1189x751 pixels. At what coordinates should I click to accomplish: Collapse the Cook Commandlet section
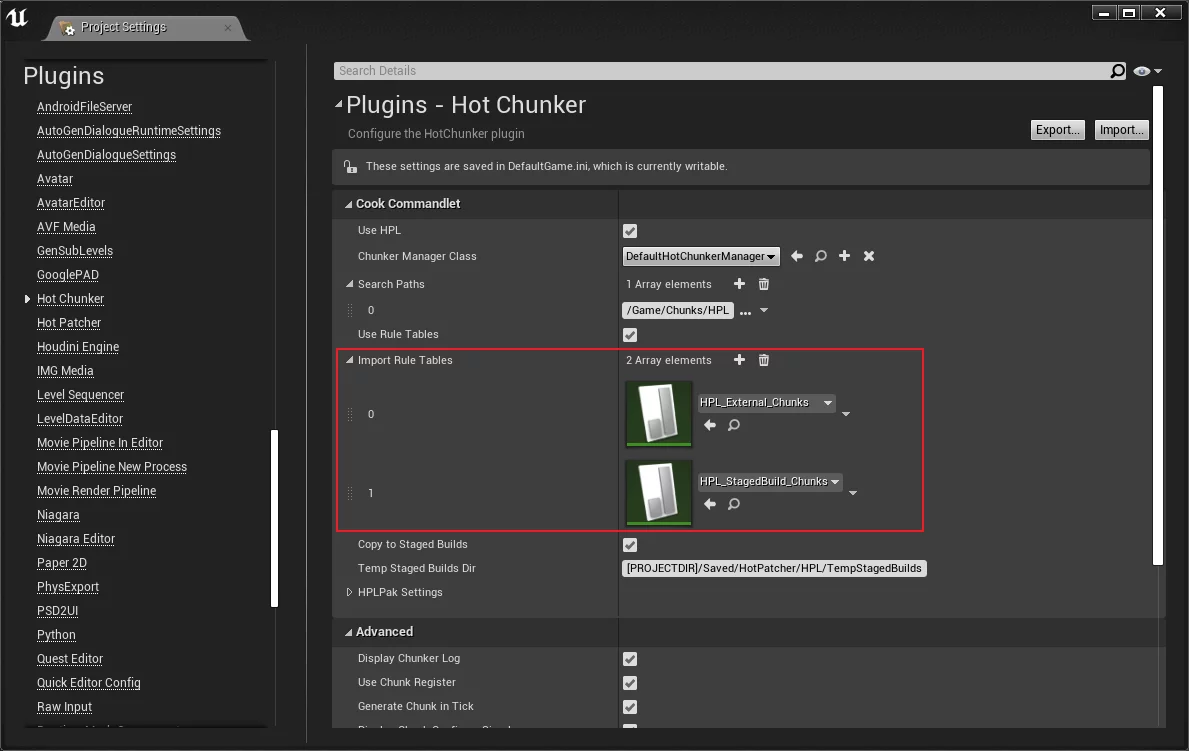[349, 204]
